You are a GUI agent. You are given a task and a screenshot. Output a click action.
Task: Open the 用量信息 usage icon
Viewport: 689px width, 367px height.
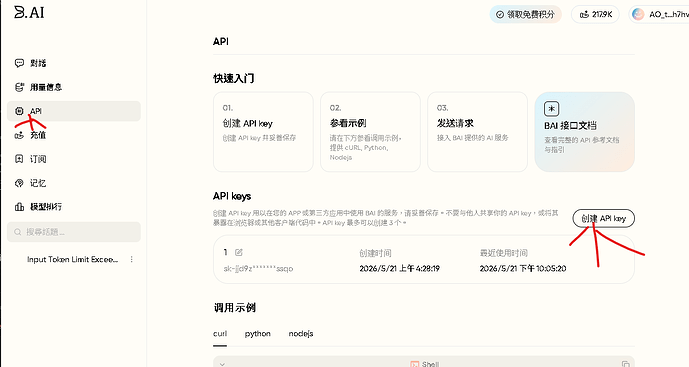click(19, 87)
